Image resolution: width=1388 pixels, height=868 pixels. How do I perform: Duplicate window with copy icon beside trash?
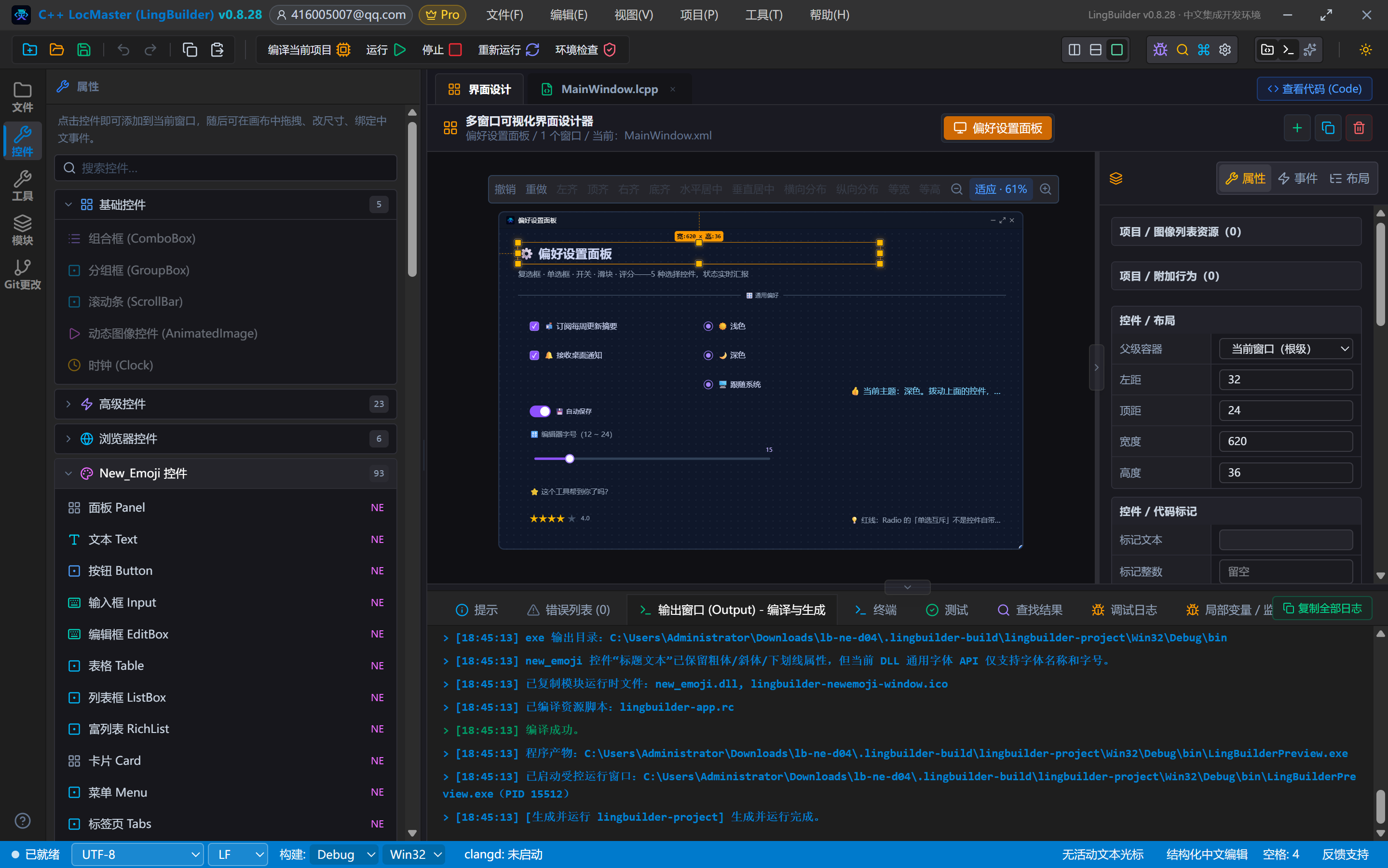point(1328,128)
